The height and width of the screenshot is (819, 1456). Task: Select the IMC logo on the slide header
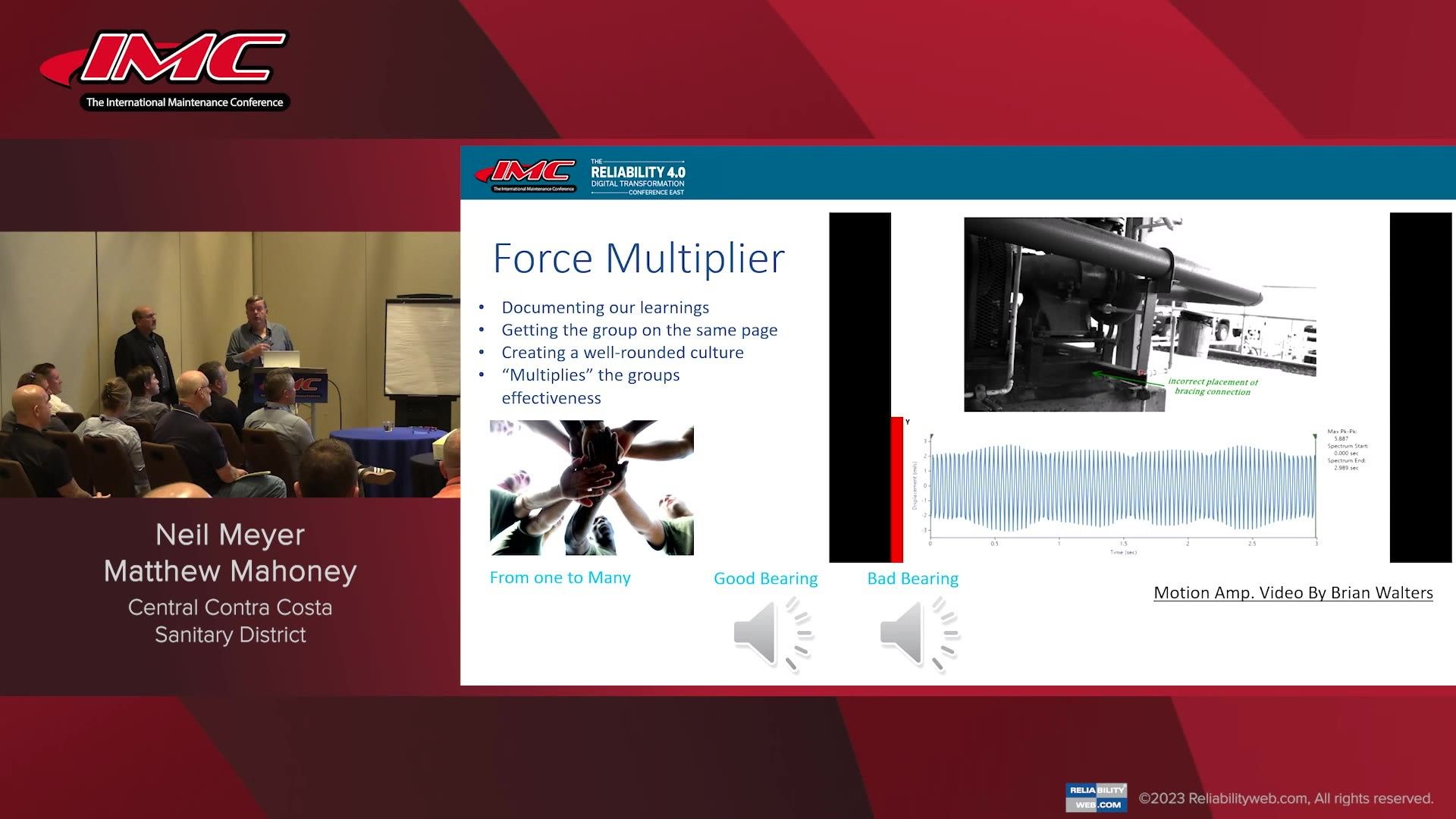[525, 172]
